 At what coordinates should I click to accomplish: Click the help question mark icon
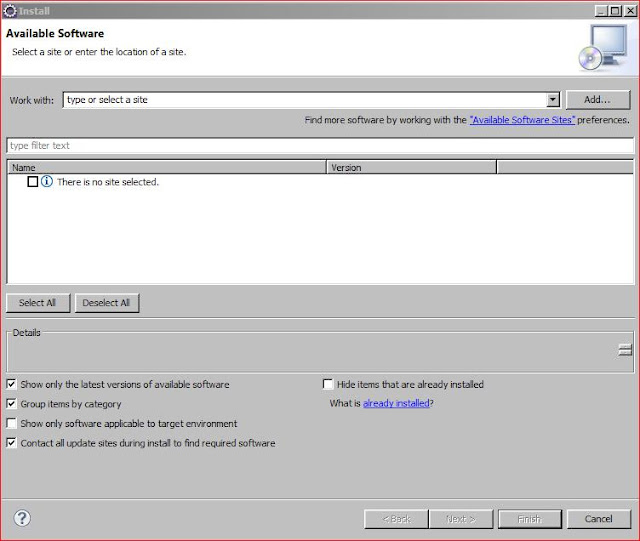coord(22,518)
